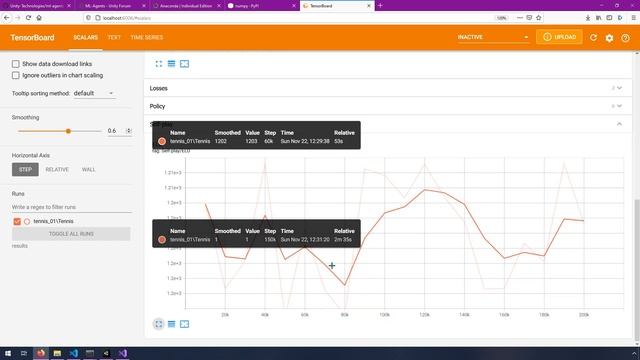Open browser downloads icon

coord(588,18)
